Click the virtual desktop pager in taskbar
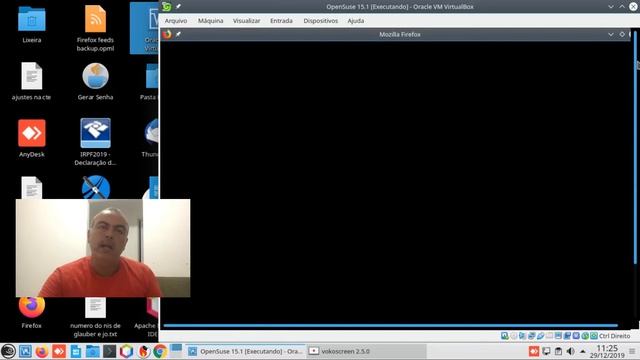 pyautogui.click(x=176, y=351)
